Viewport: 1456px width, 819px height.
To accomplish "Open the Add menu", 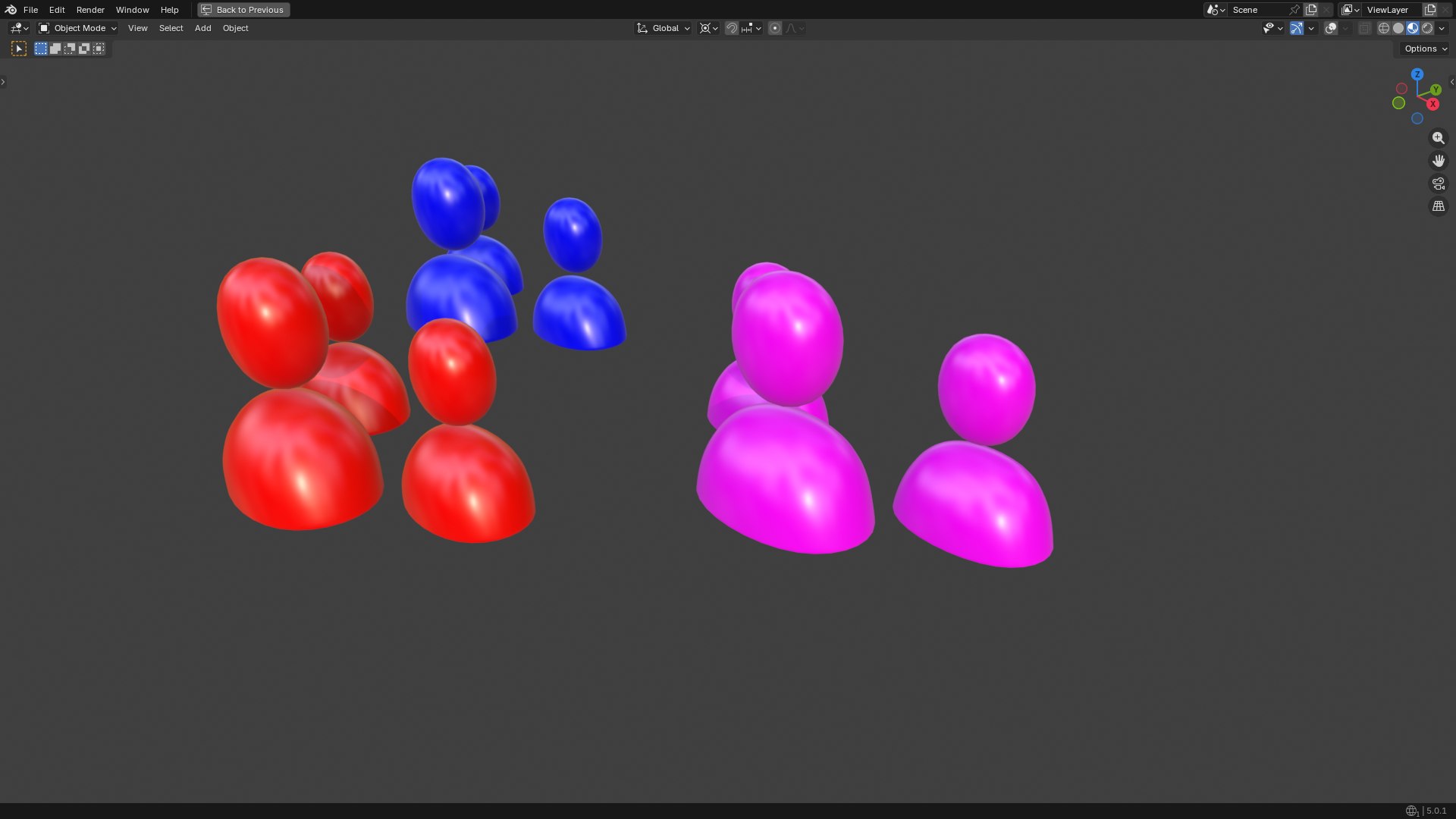I will [x=202, y=28].
